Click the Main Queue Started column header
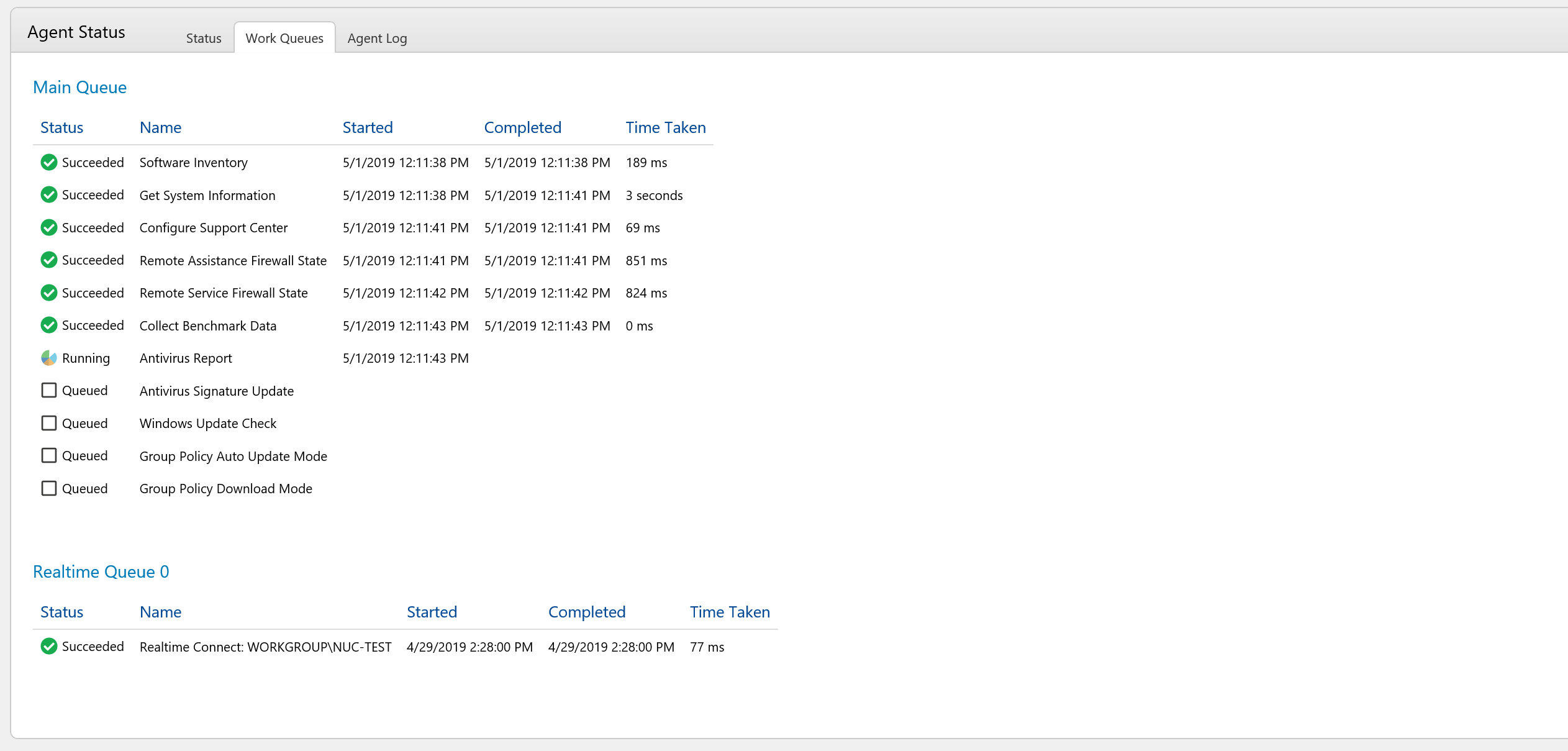 click(x=368, y=127)
